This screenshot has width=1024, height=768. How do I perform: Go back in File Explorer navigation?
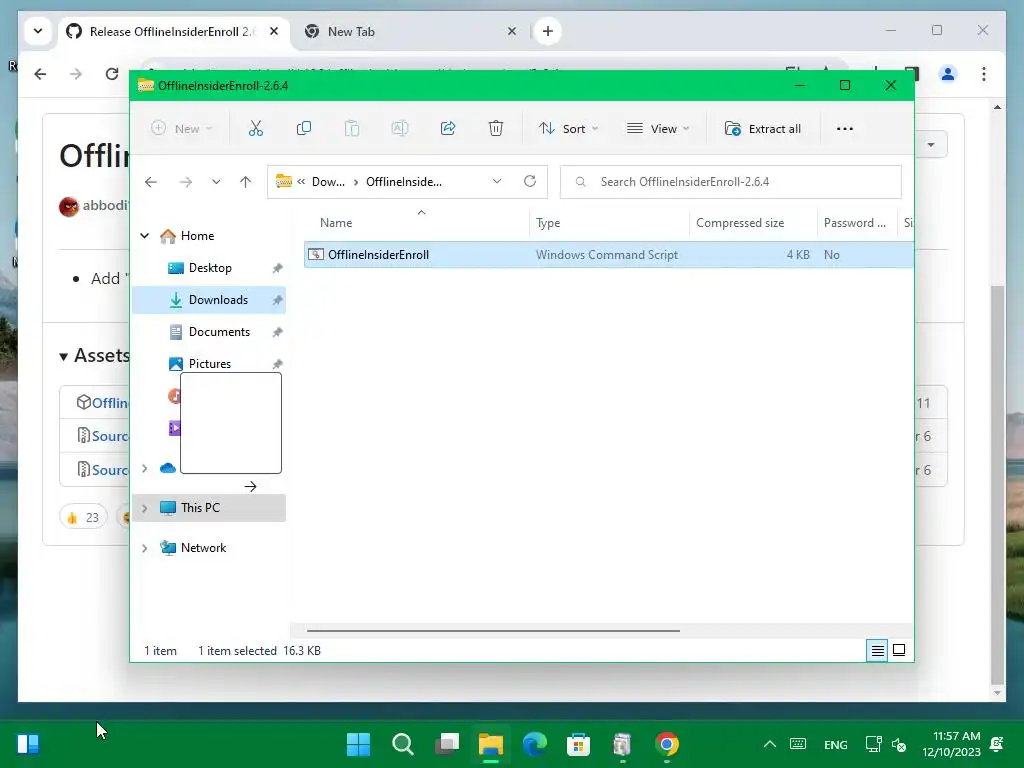[x=151, y=182]
